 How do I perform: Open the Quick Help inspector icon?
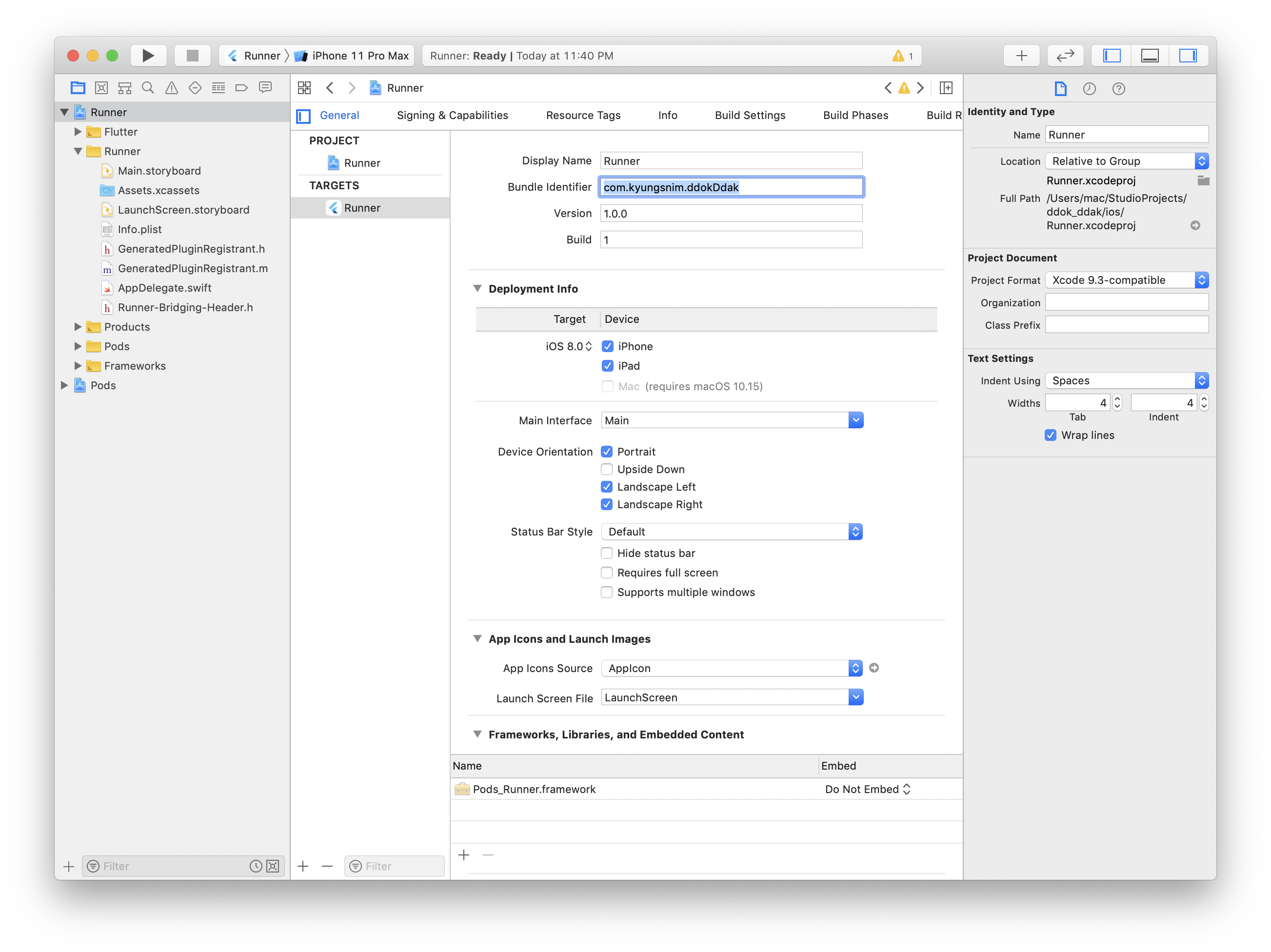point(1118,88)
